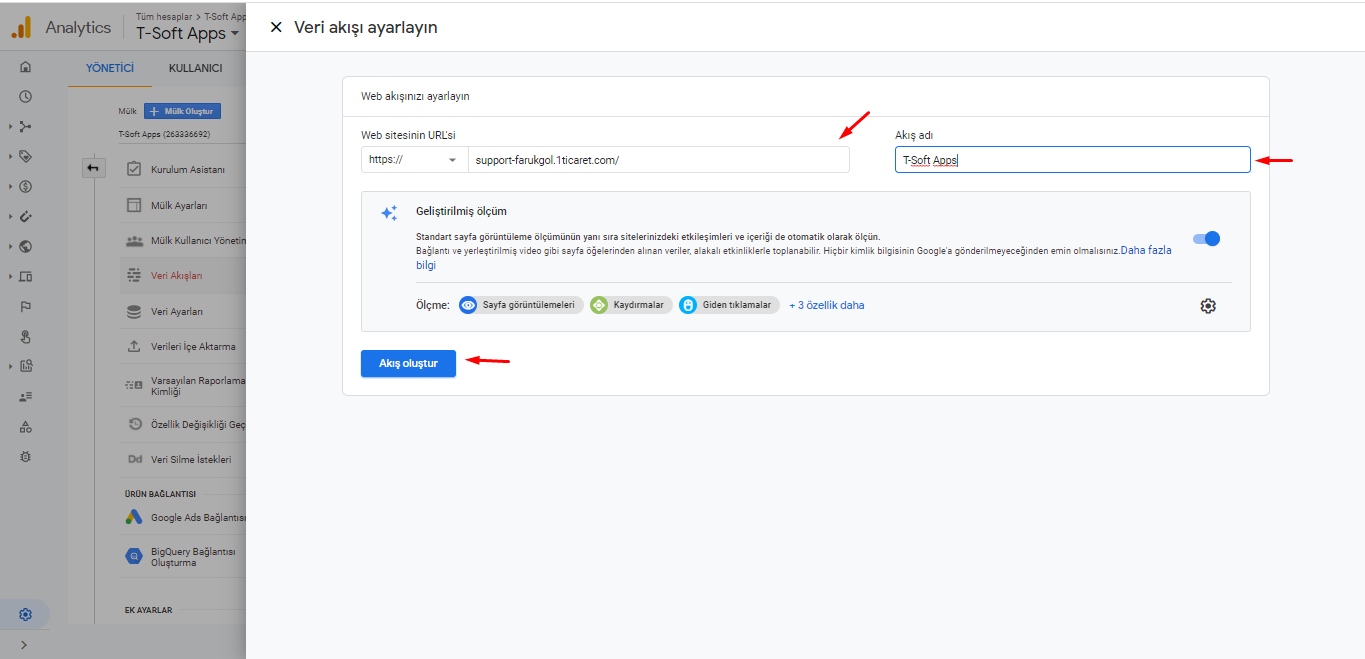Open Veri Akışları menu item

[x=183, y=276]
